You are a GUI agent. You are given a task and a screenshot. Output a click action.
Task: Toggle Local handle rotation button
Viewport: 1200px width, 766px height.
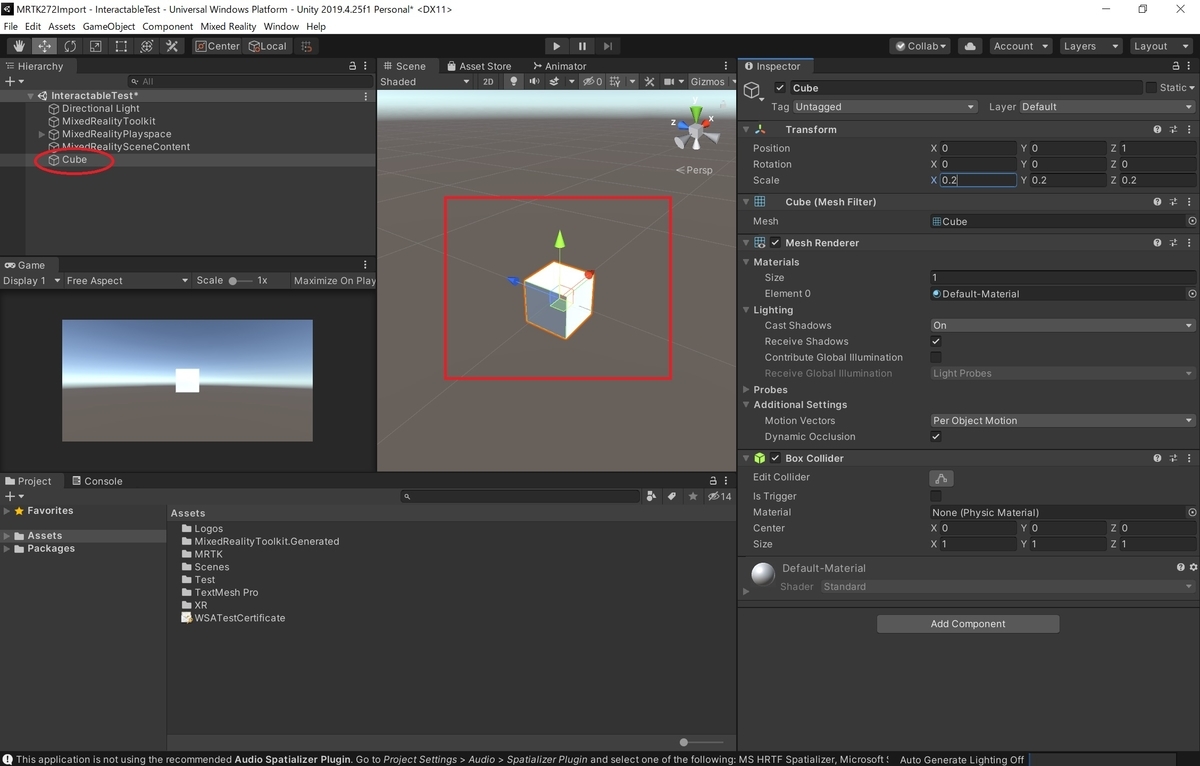pos(267,46)
